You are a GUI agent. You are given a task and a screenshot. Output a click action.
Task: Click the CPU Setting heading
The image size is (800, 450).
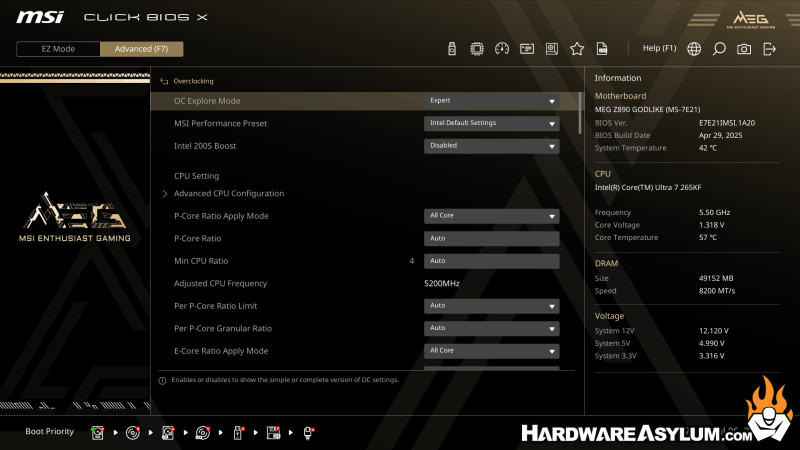(196, 176)
